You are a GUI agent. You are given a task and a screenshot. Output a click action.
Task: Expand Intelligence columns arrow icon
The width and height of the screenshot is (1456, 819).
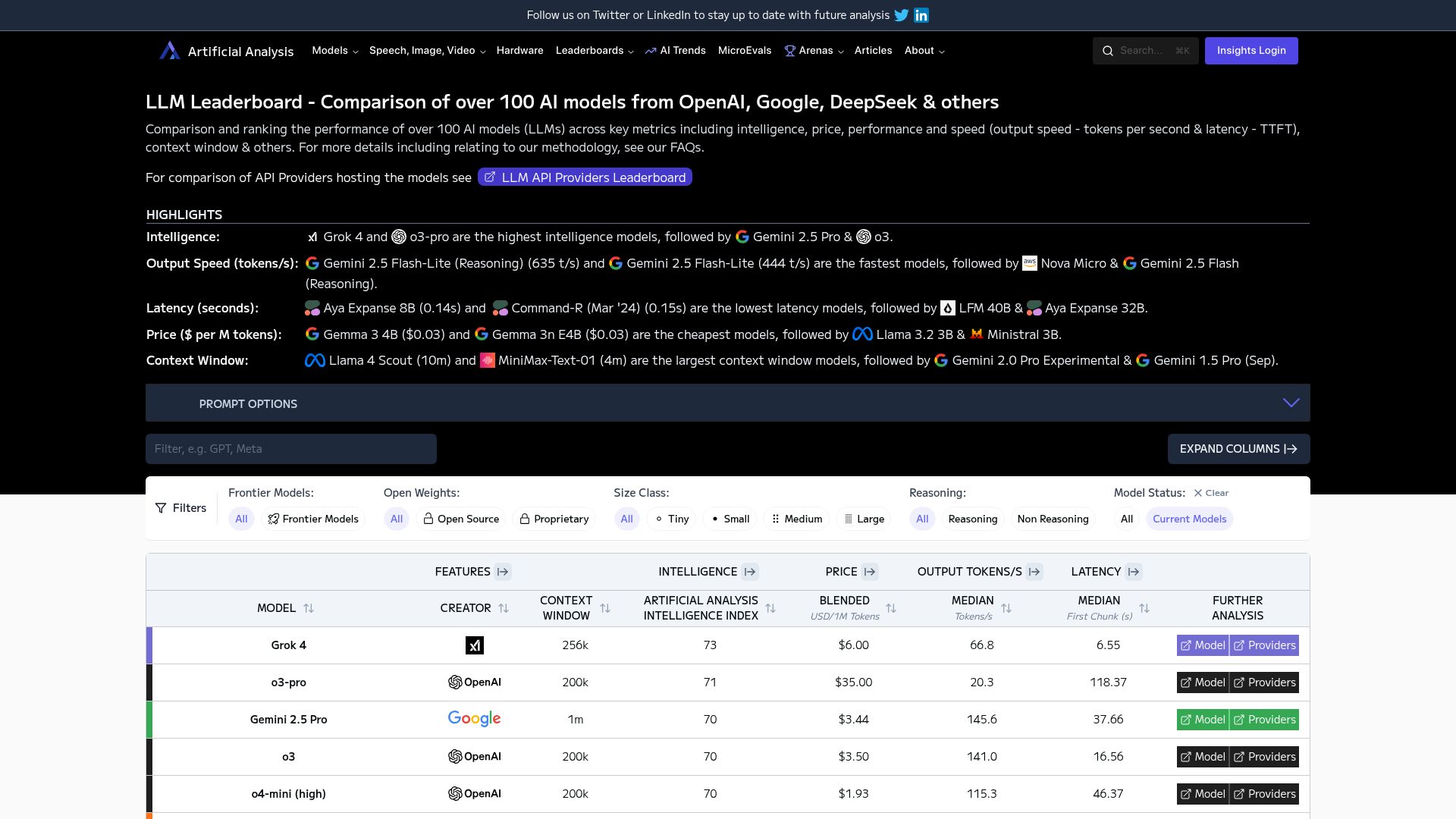pos(750,572)
